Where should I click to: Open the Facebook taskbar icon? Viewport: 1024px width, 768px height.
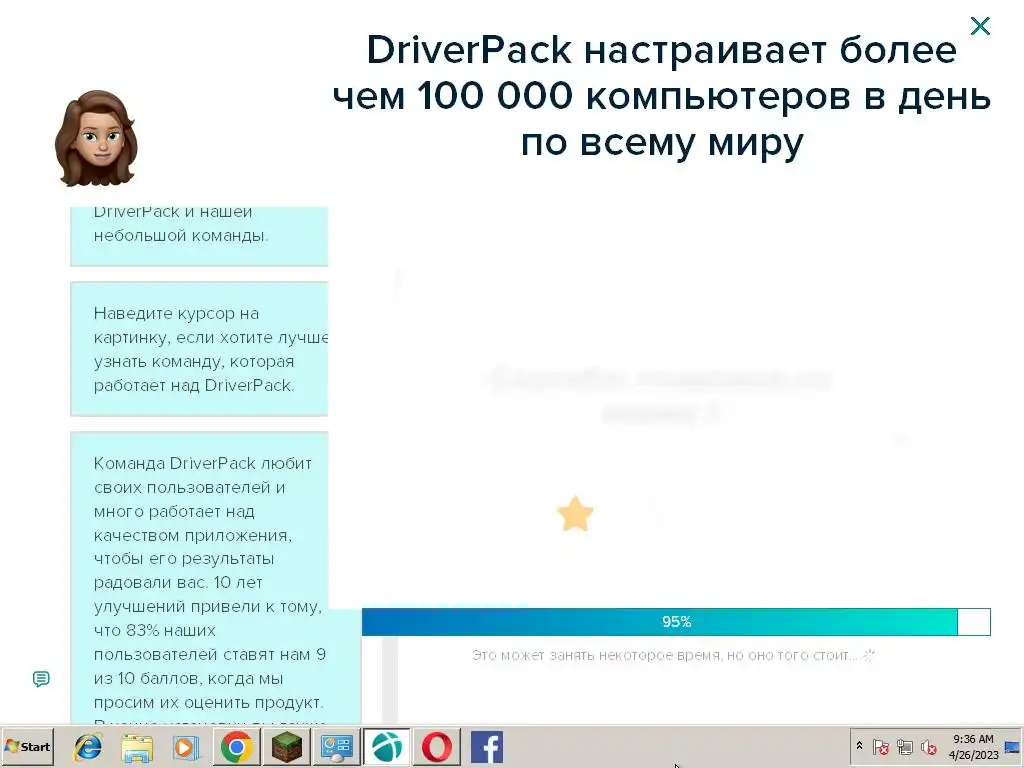point(487,747)
